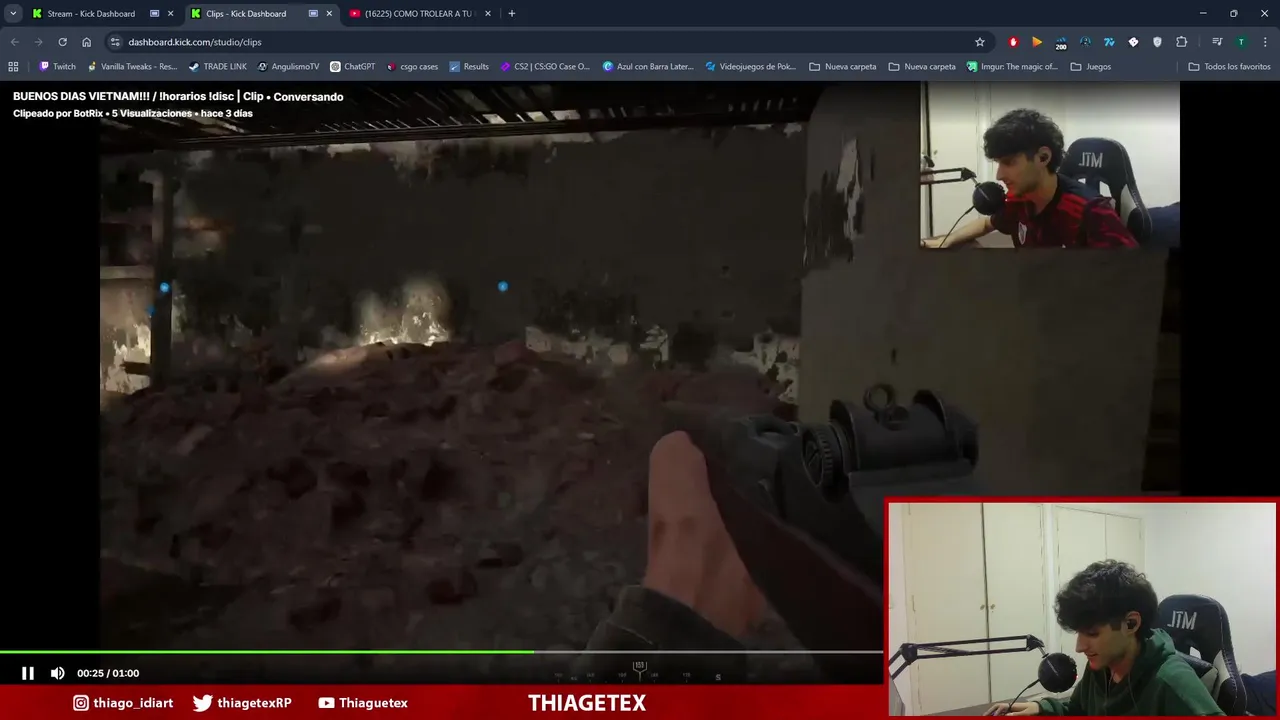Open the Imgur: The magic of bookmark
This screenshot has height=720, width=1280.
pyautogui.click(x=1012, y=67)
